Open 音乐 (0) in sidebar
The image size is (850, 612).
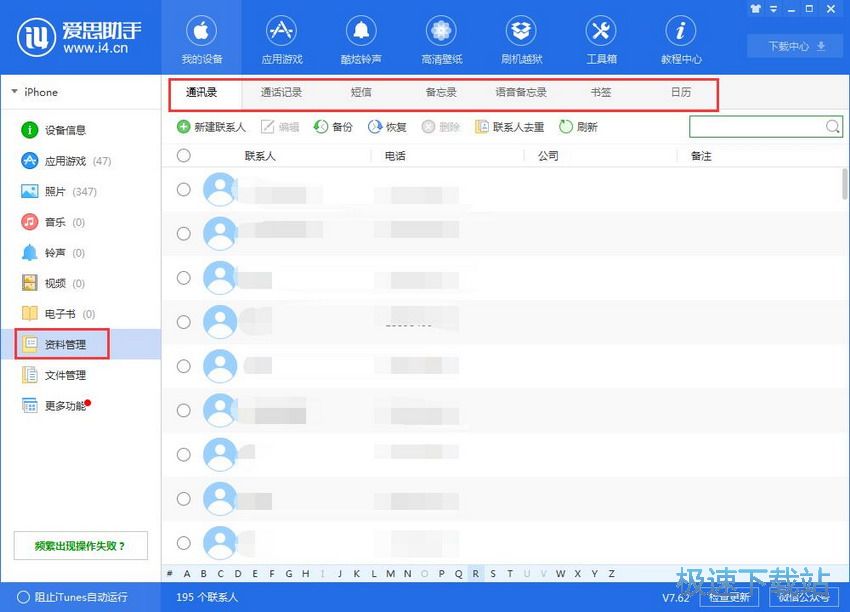[x=53, y=222]
